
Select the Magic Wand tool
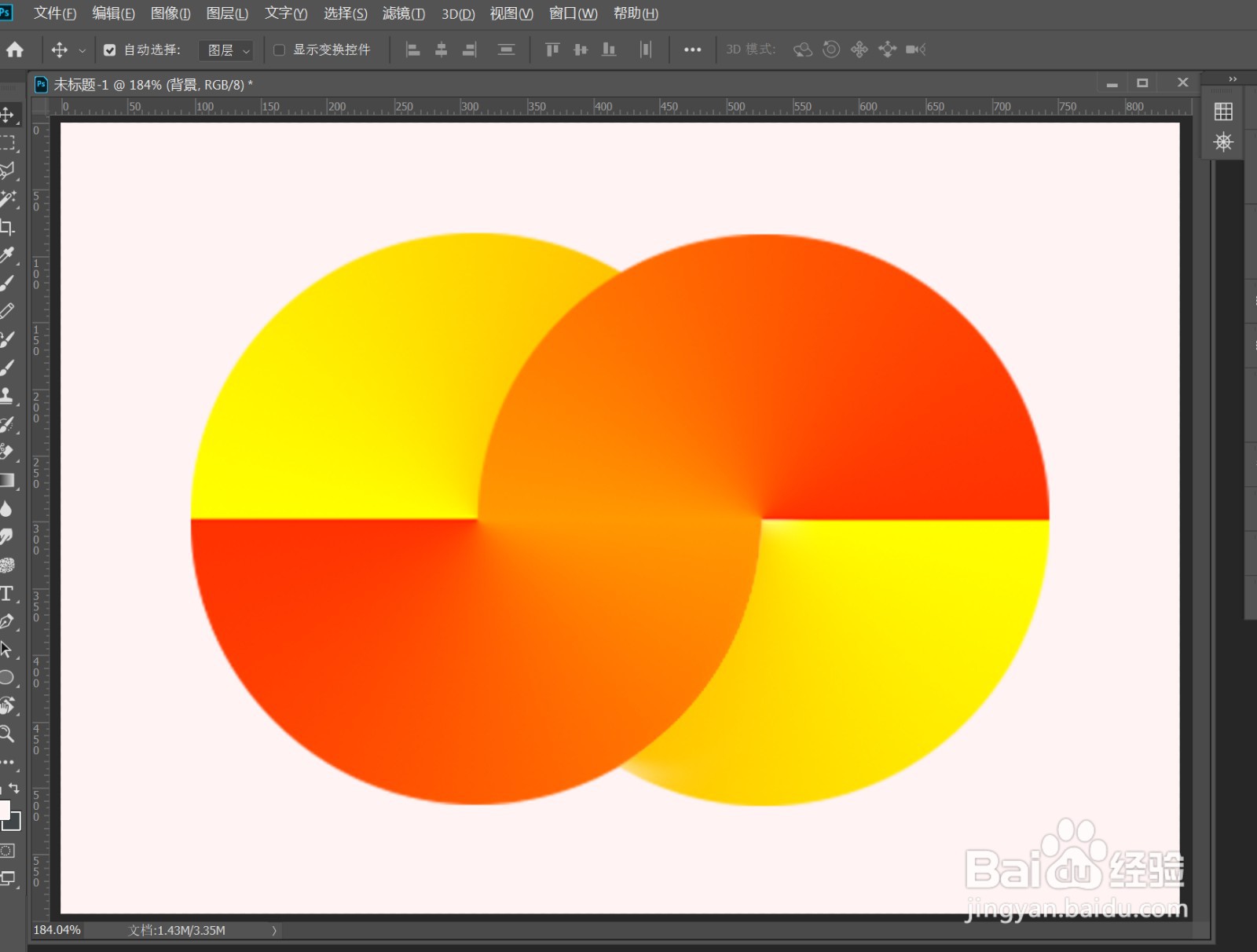tap(7, 199)
